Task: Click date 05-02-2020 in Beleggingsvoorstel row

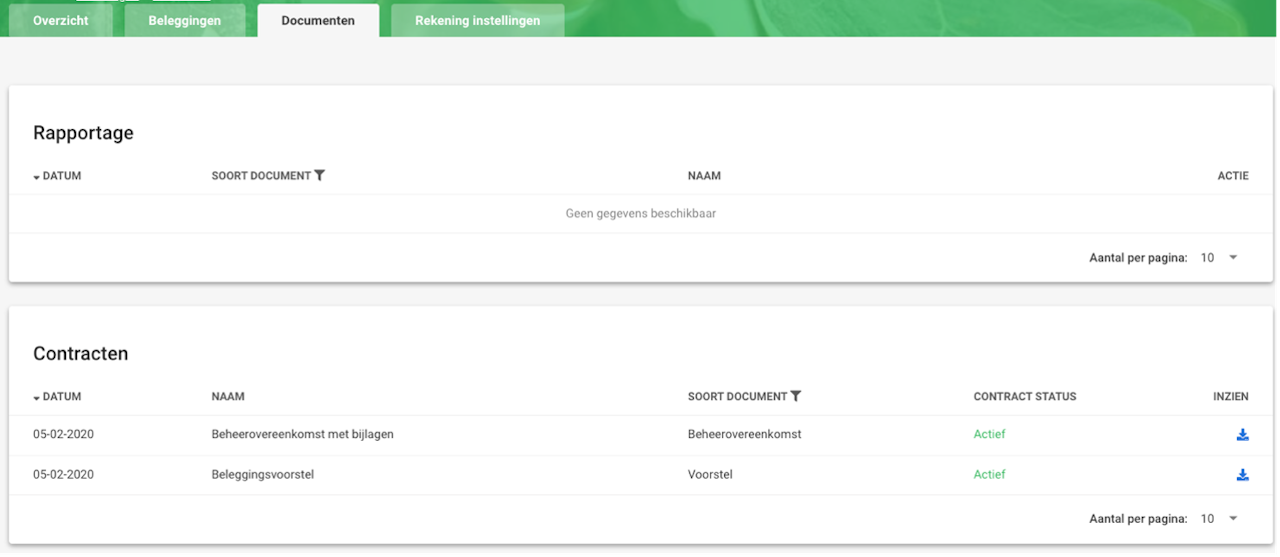Action: click(63, 475)
